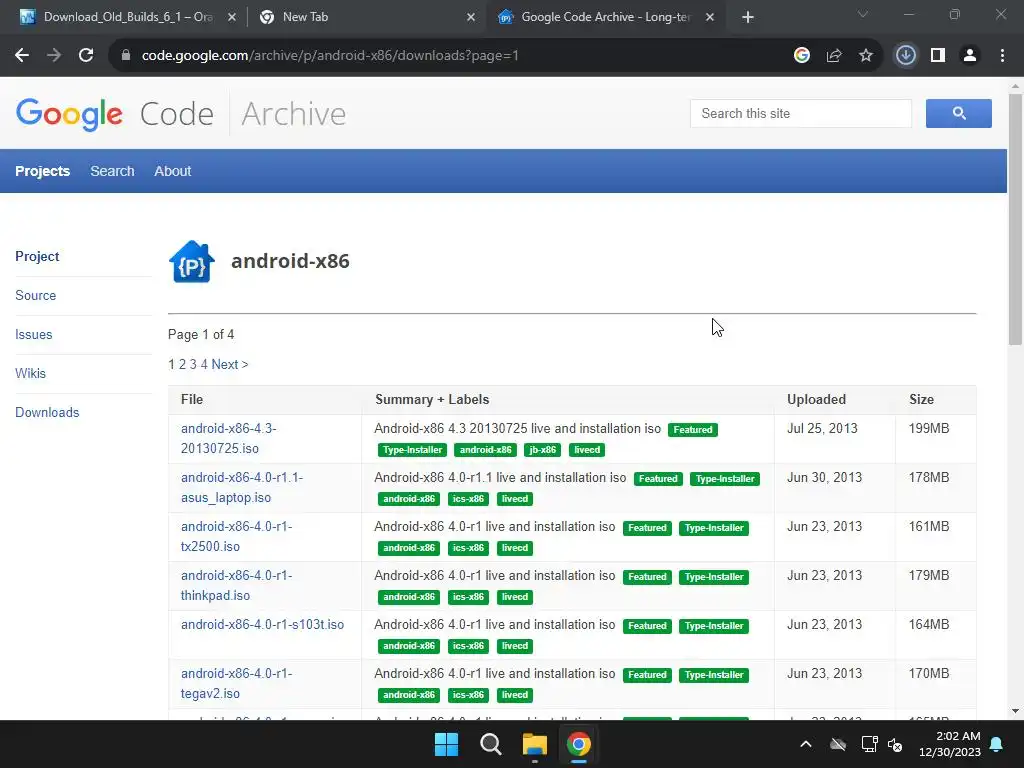
Task: Open Wikis in left sidebar
Action: 31,374
